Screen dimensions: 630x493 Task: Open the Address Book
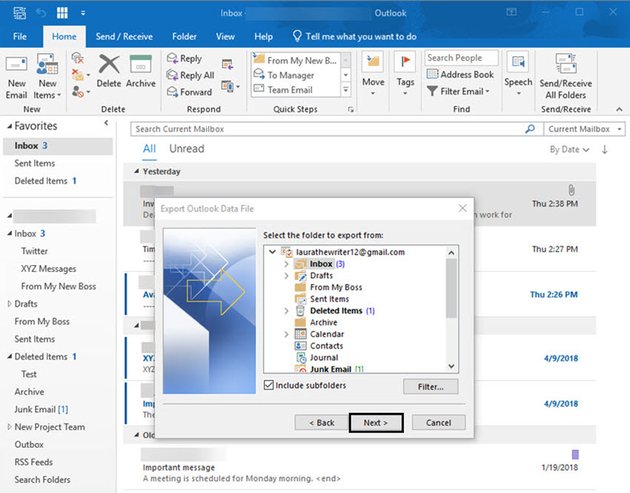coord(460,74)
